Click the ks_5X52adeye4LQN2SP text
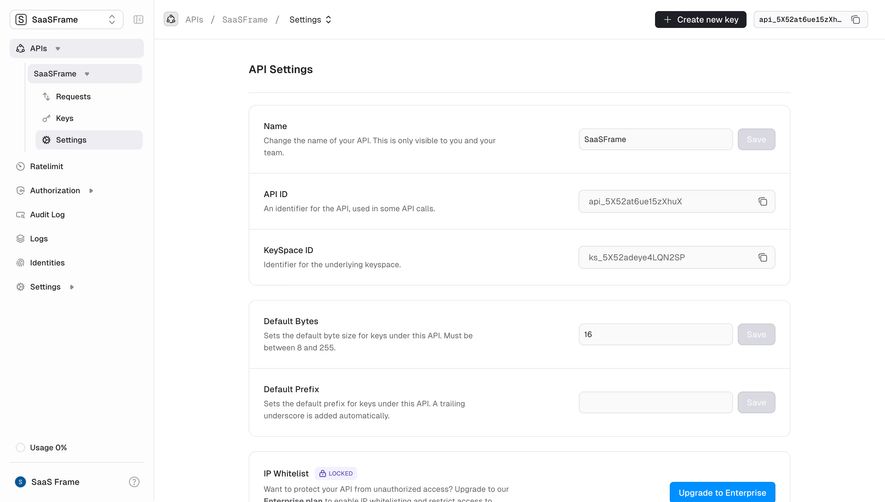The width and height of the screenshot is (885, 502). coord(637,257)
